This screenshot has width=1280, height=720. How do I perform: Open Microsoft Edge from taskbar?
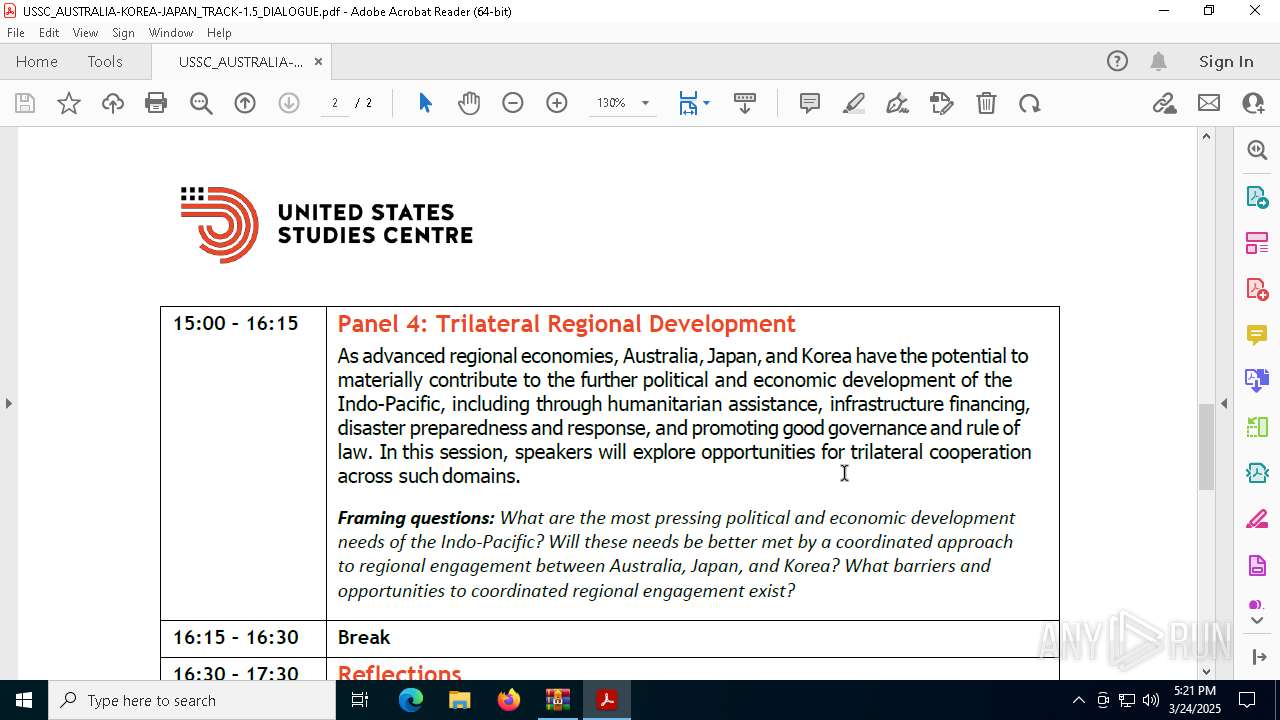click(x=411, y=700)
